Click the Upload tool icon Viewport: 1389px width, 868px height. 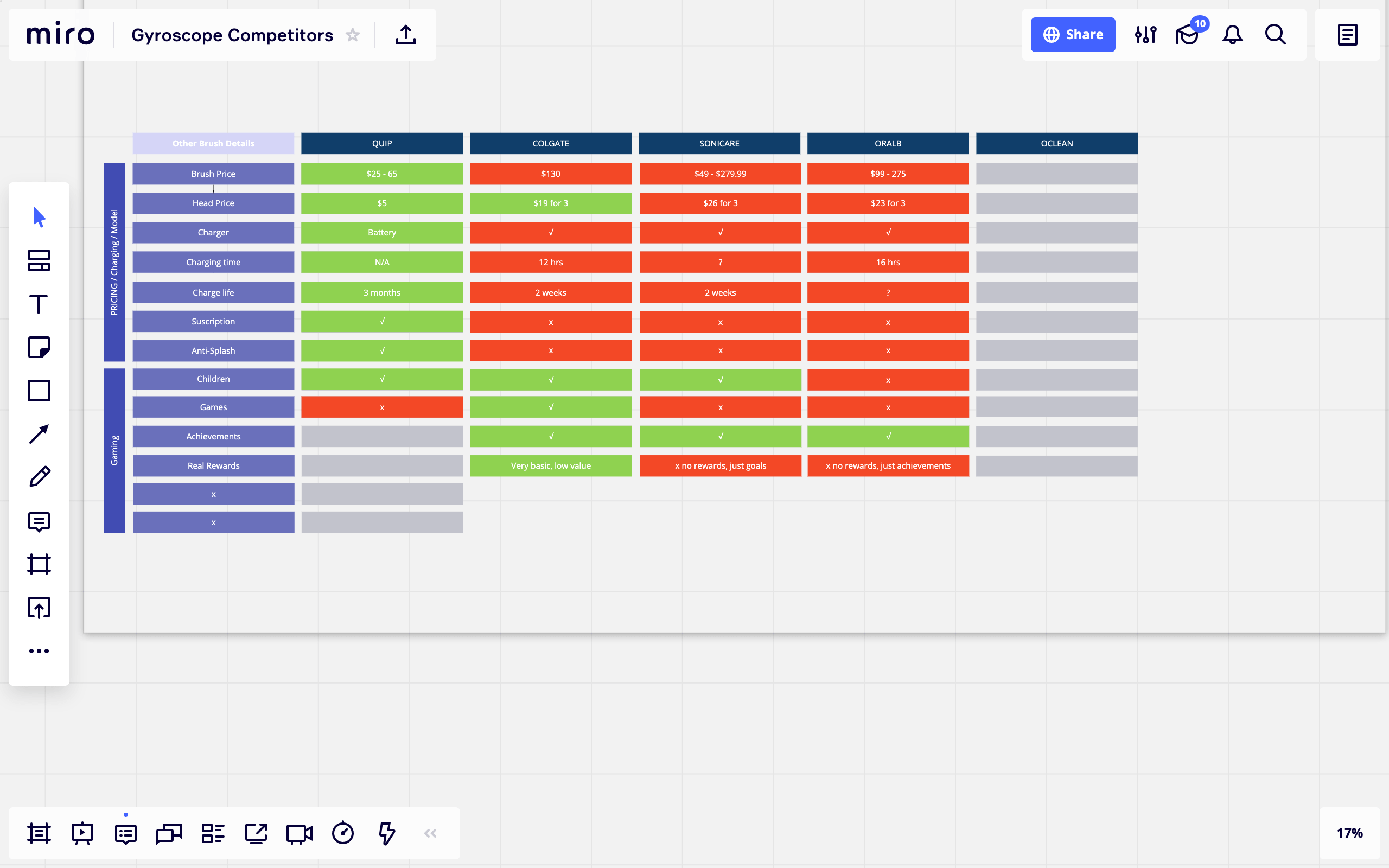coord(39,608)
